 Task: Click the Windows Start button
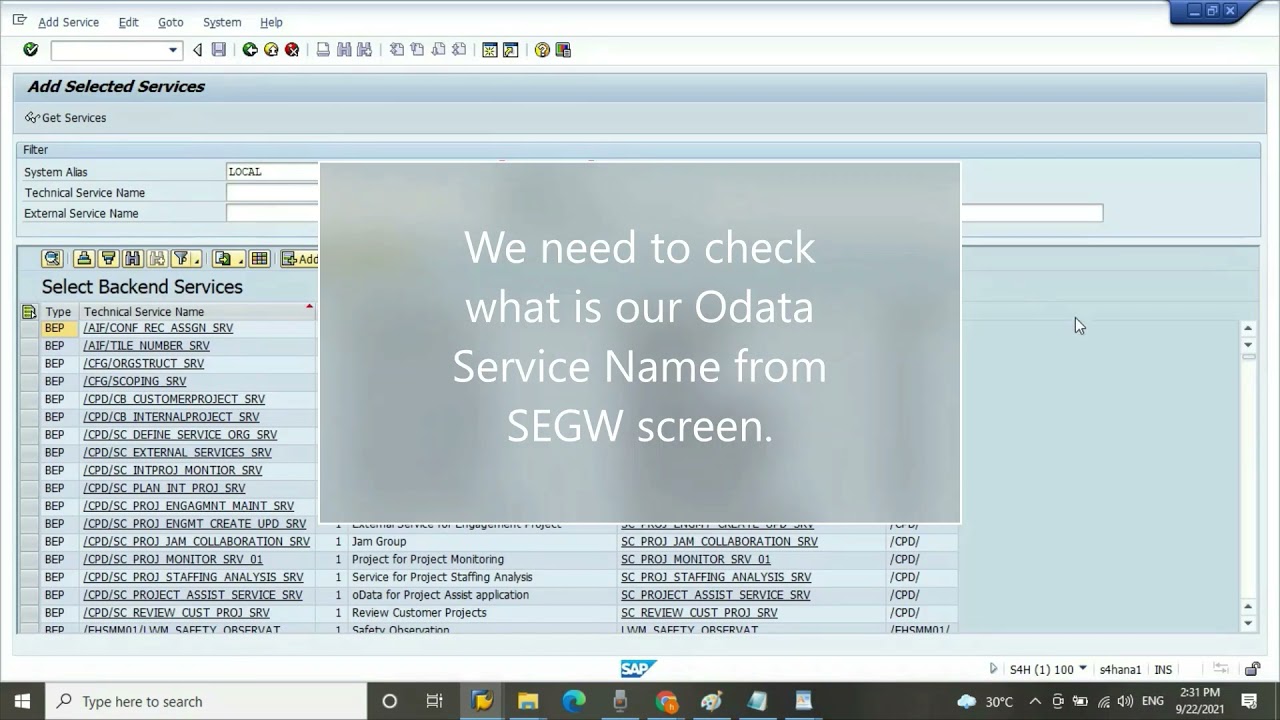tap(22, 701)
